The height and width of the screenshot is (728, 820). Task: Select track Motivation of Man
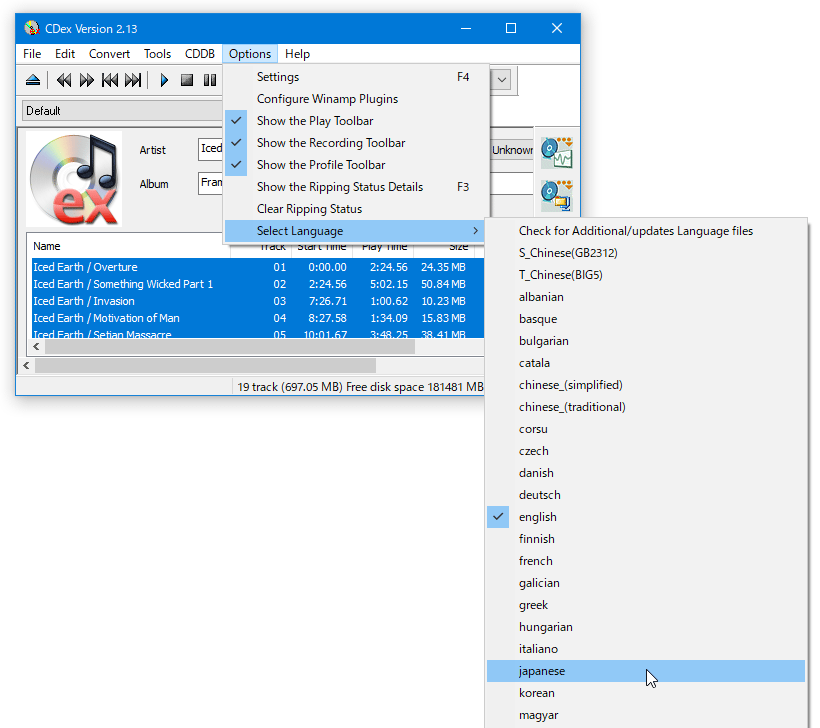(258, 318)
